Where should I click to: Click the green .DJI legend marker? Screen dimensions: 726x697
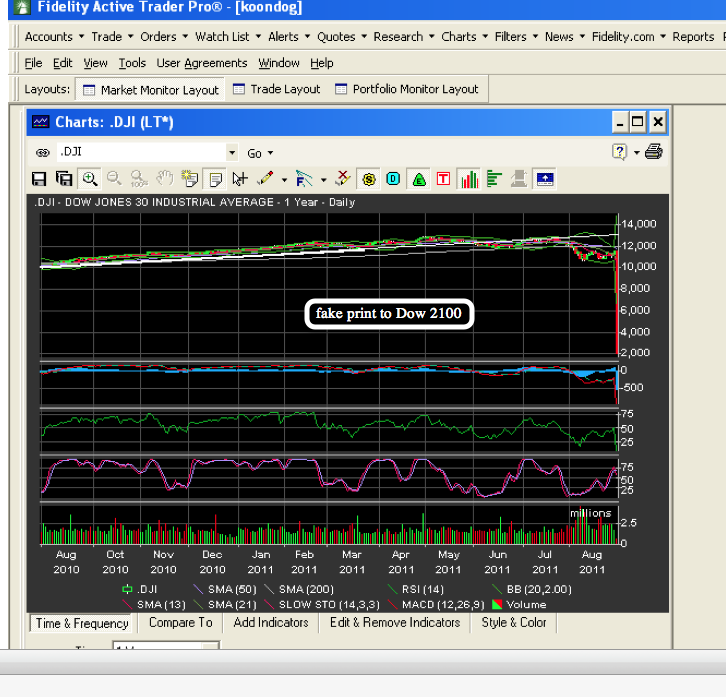127,589
